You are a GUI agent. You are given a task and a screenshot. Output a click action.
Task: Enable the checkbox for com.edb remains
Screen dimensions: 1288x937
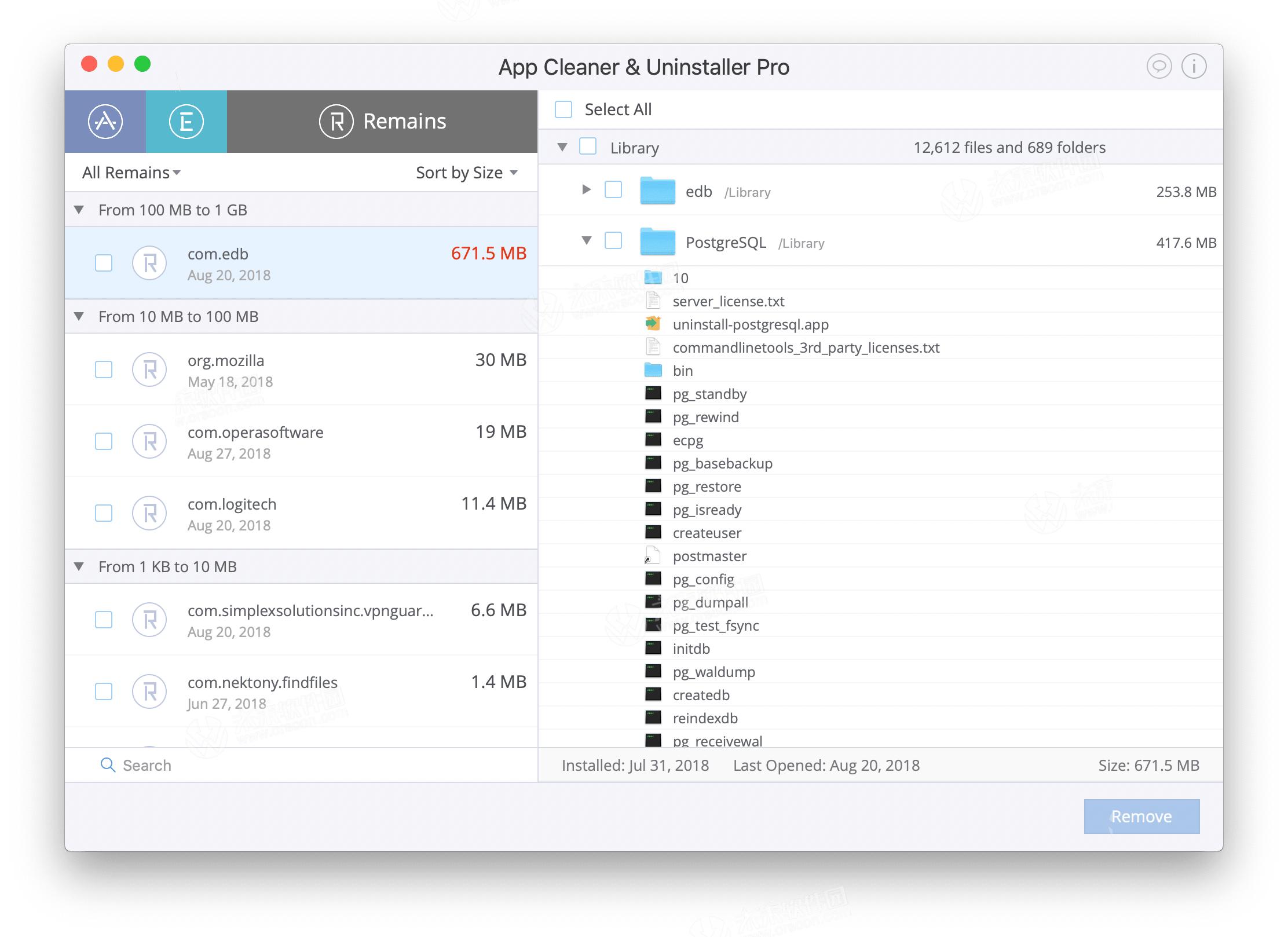click(x=104, y=262)
